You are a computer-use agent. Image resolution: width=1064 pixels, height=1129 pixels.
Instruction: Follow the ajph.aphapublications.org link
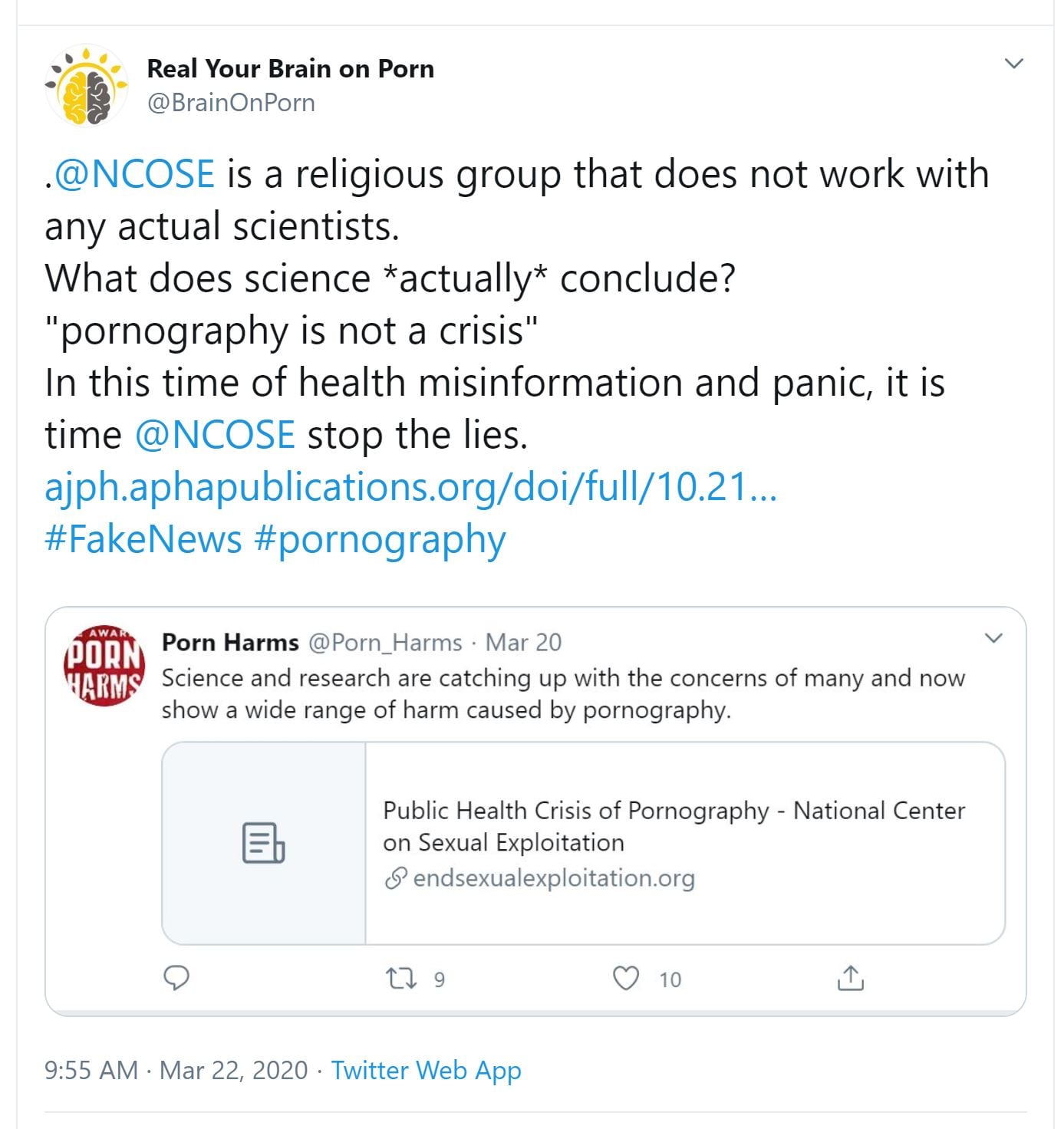click(410, 487)
